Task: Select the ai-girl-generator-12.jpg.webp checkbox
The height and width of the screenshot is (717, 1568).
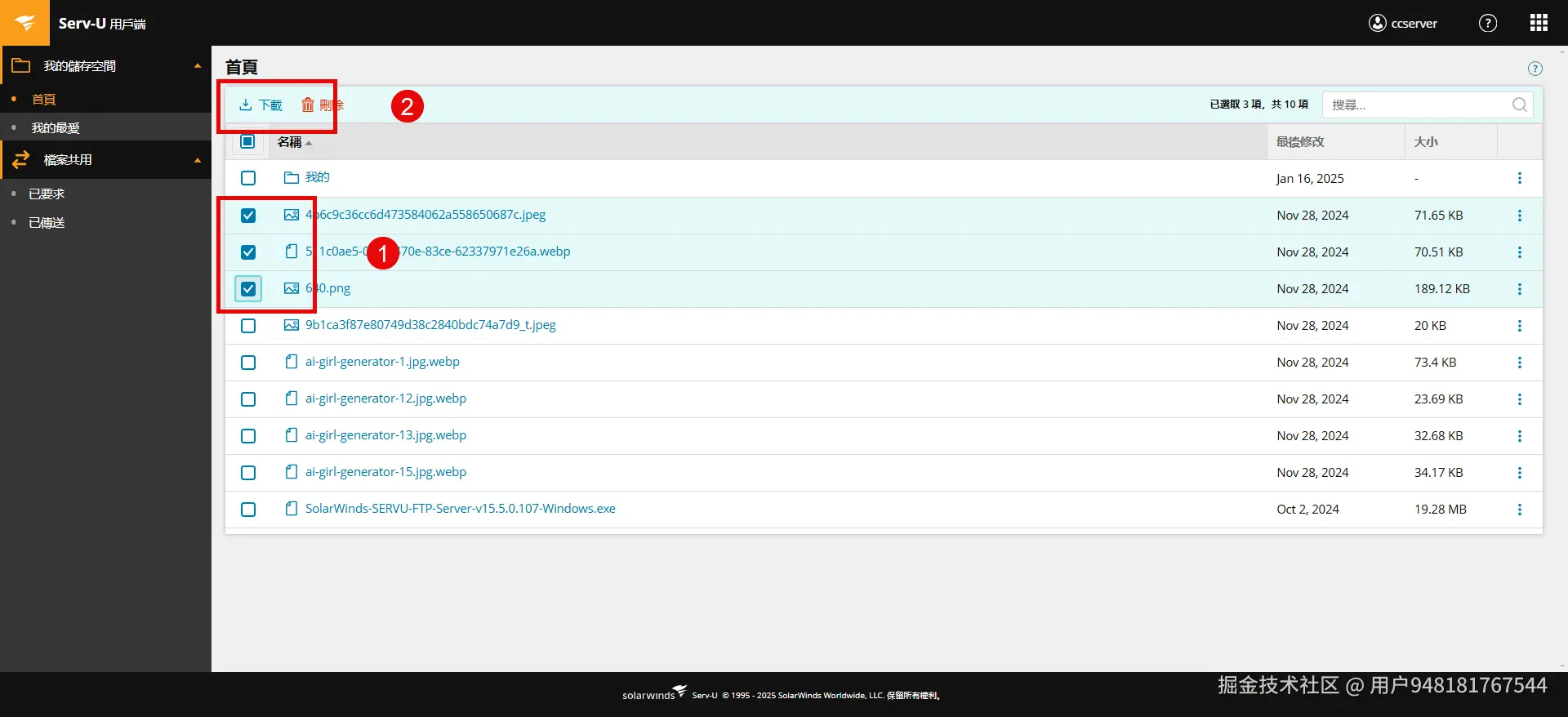Action: click(248, 399)
